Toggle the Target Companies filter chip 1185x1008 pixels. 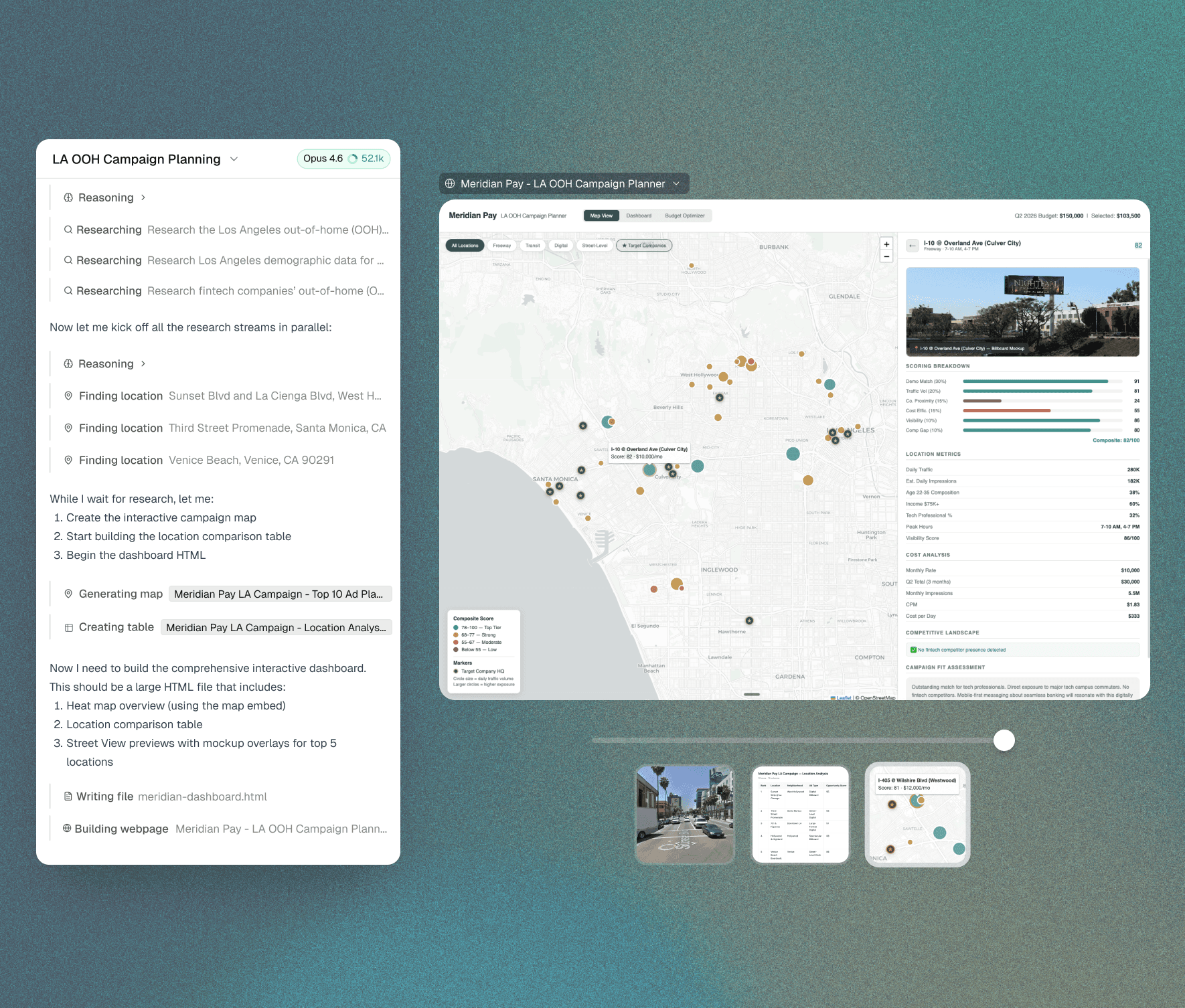pyautogui.click(x=644, y=246)
